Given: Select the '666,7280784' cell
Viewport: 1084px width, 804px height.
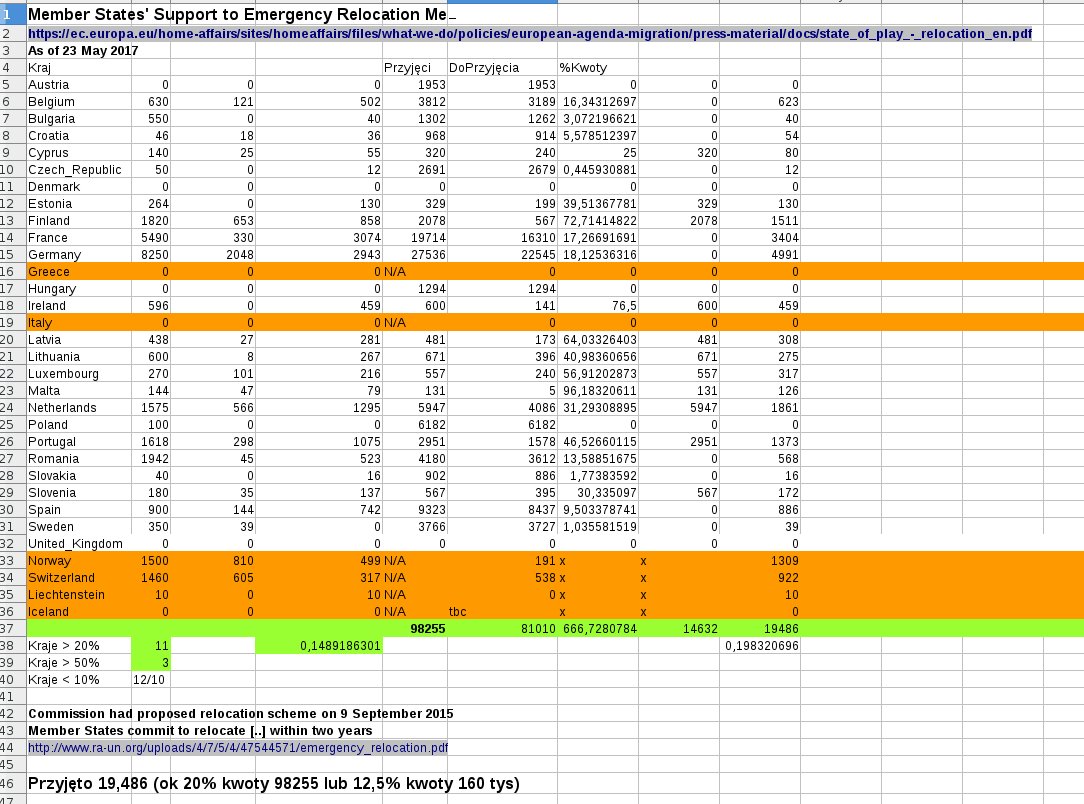Looking at the screenshot, I should [x=598, y=628].
